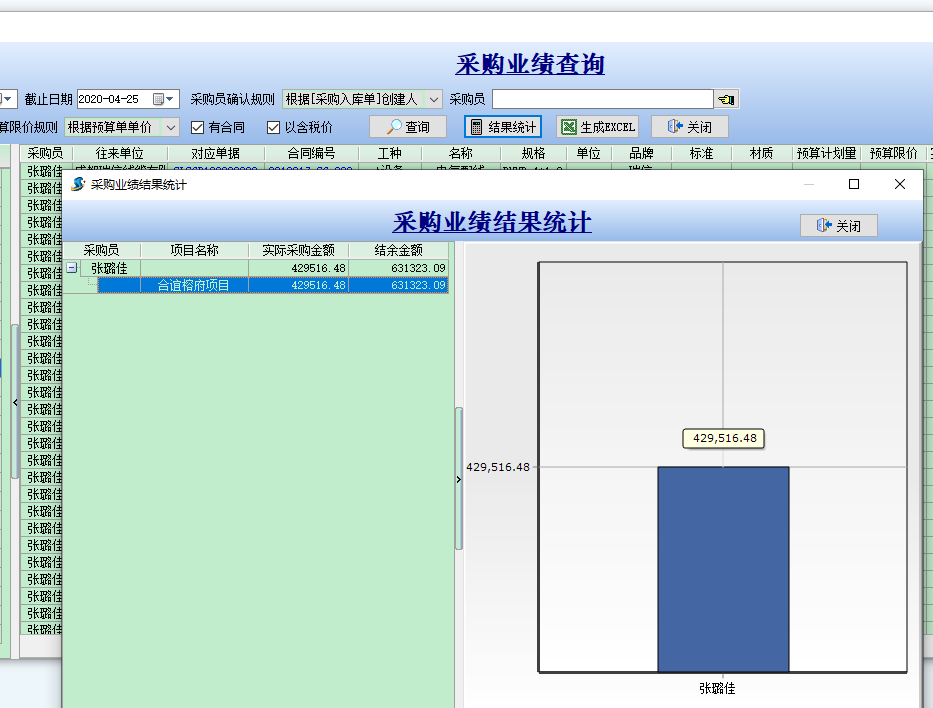This screenshot has width=933, height=708.
Task: Select the 合谊榕府项目 row
Action: tap(193, 285)
